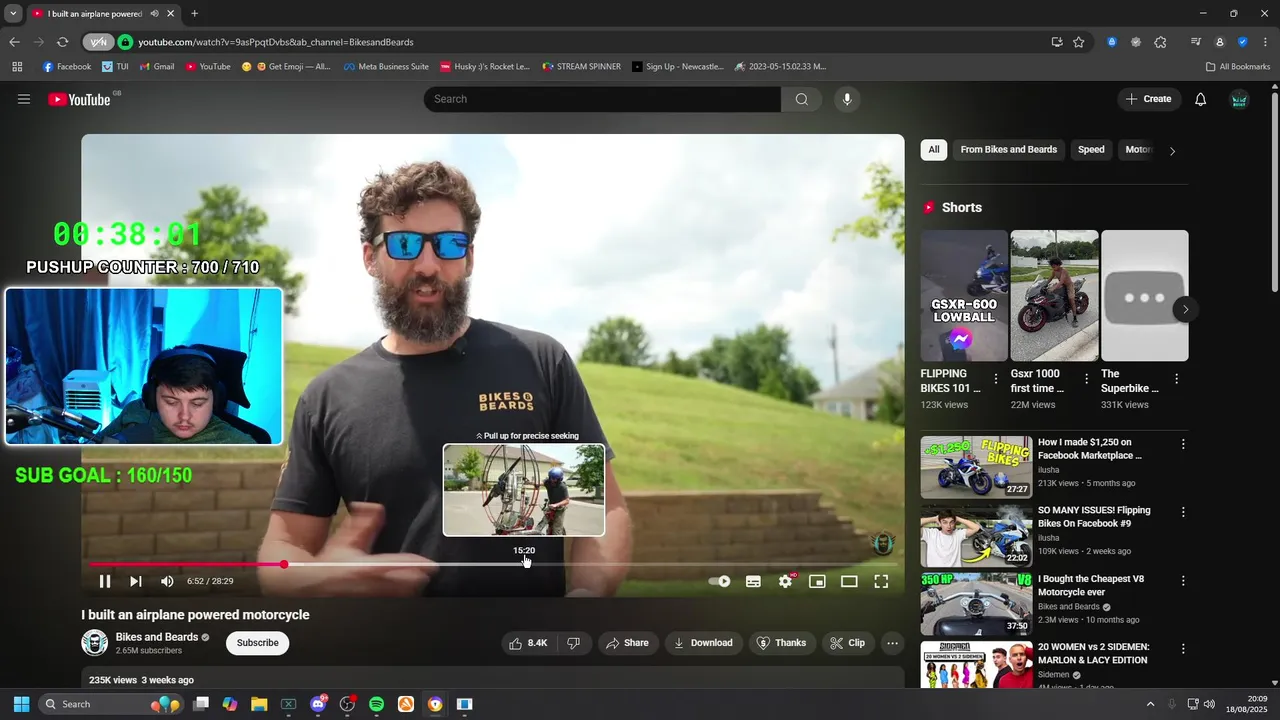Select the From Bikes and Beards chip
The width and height of the screenshot is (1280, 720).
pyautogui.click(x=1008, y=150)
